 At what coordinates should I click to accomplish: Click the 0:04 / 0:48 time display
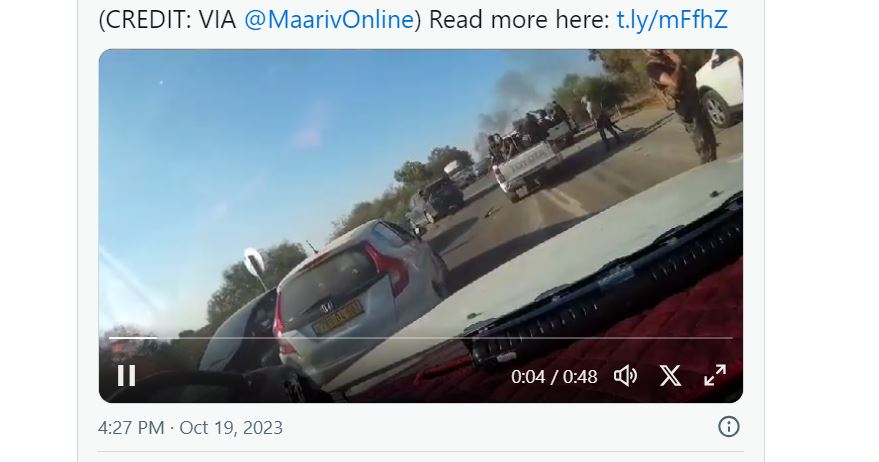pos(554,377)
